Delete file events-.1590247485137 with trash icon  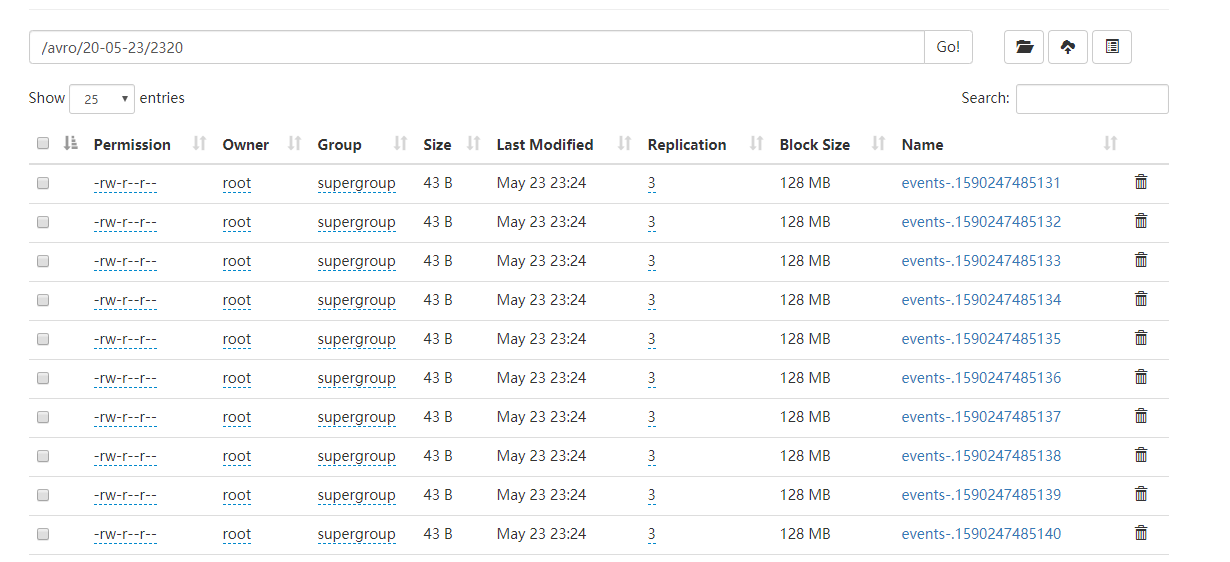(1141, 416)
